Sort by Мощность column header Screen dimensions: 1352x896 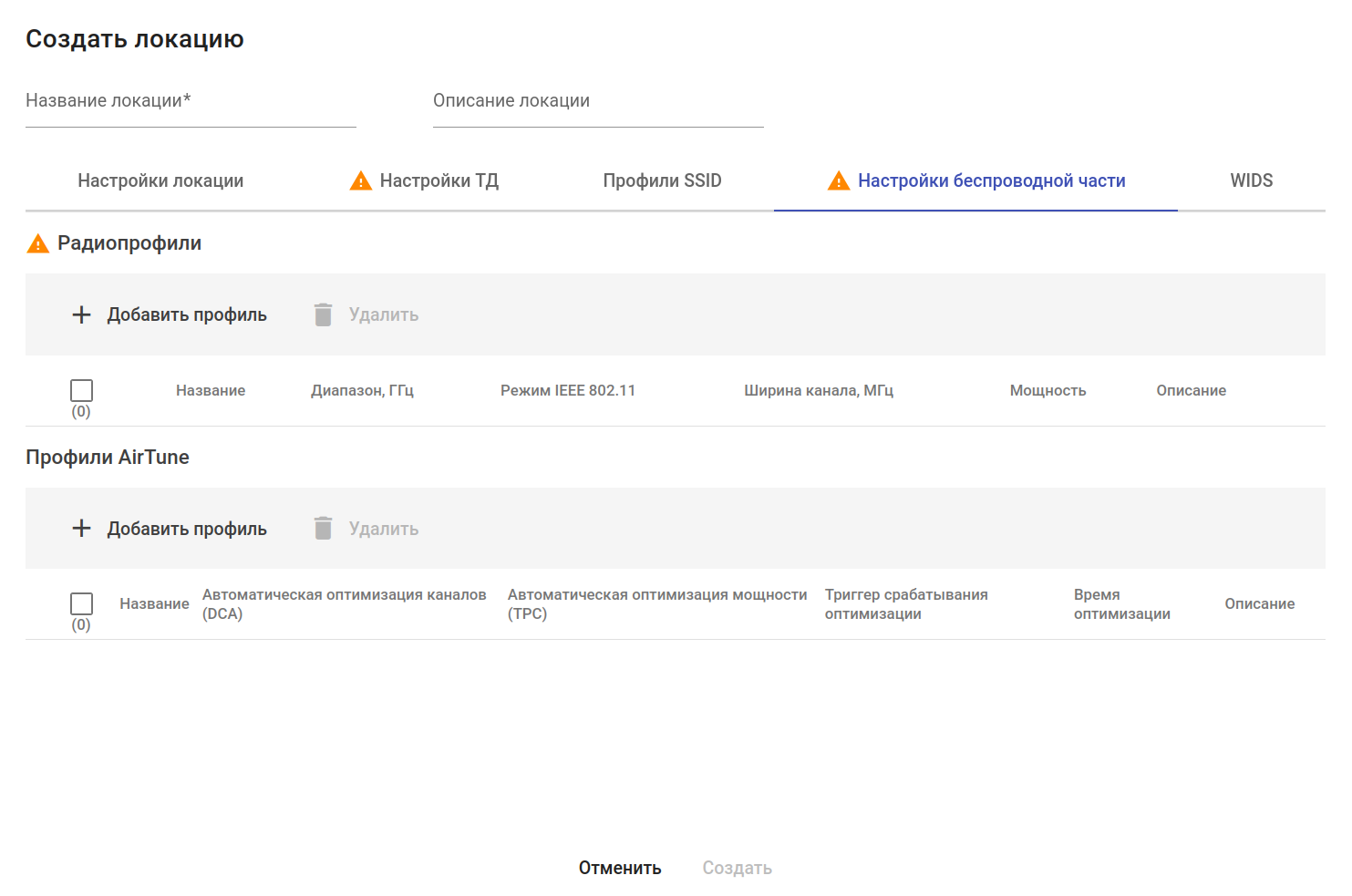pos(1048,390)
